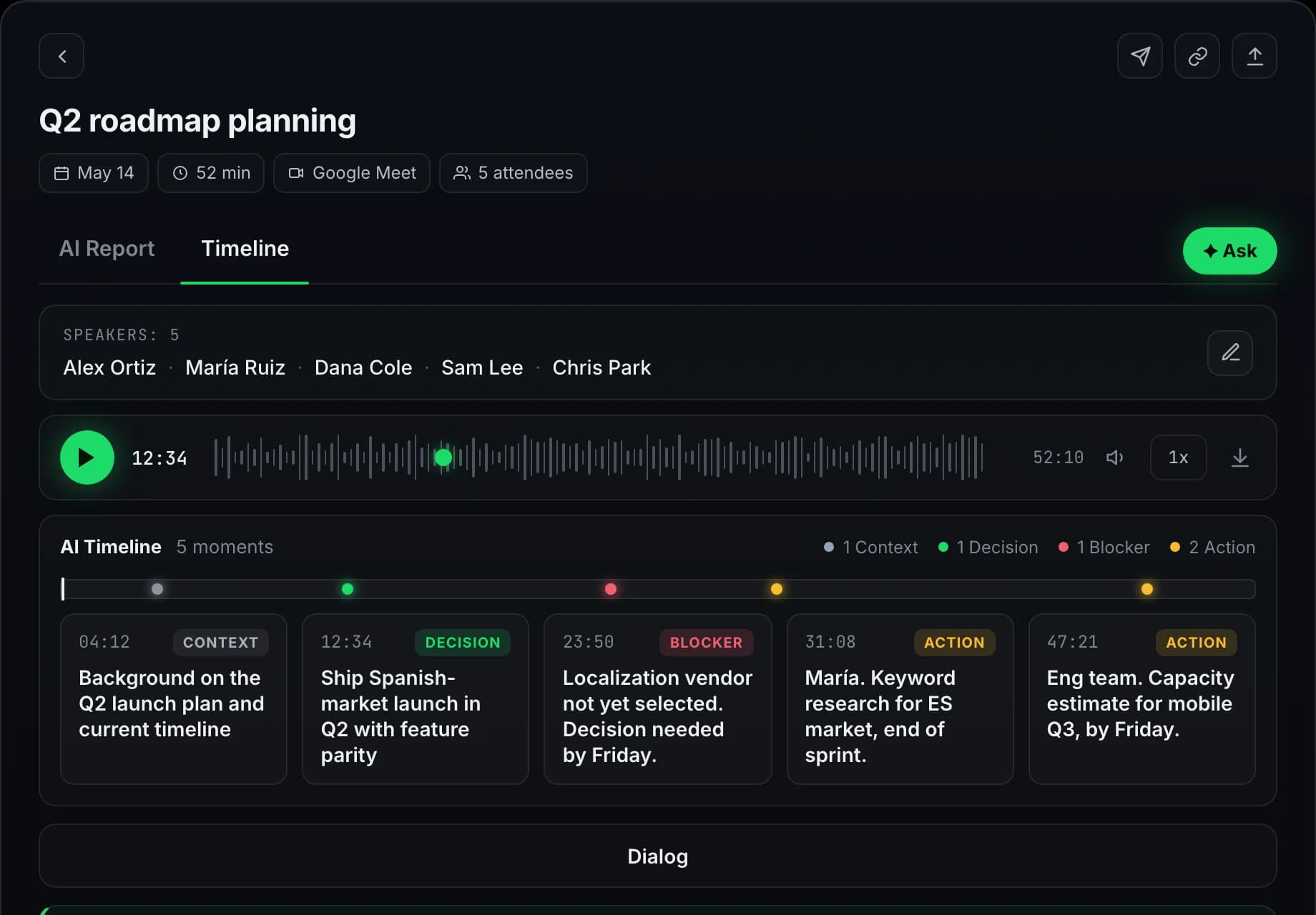
Task: Click the 5 attendees chip
Action: pos(514,173)
